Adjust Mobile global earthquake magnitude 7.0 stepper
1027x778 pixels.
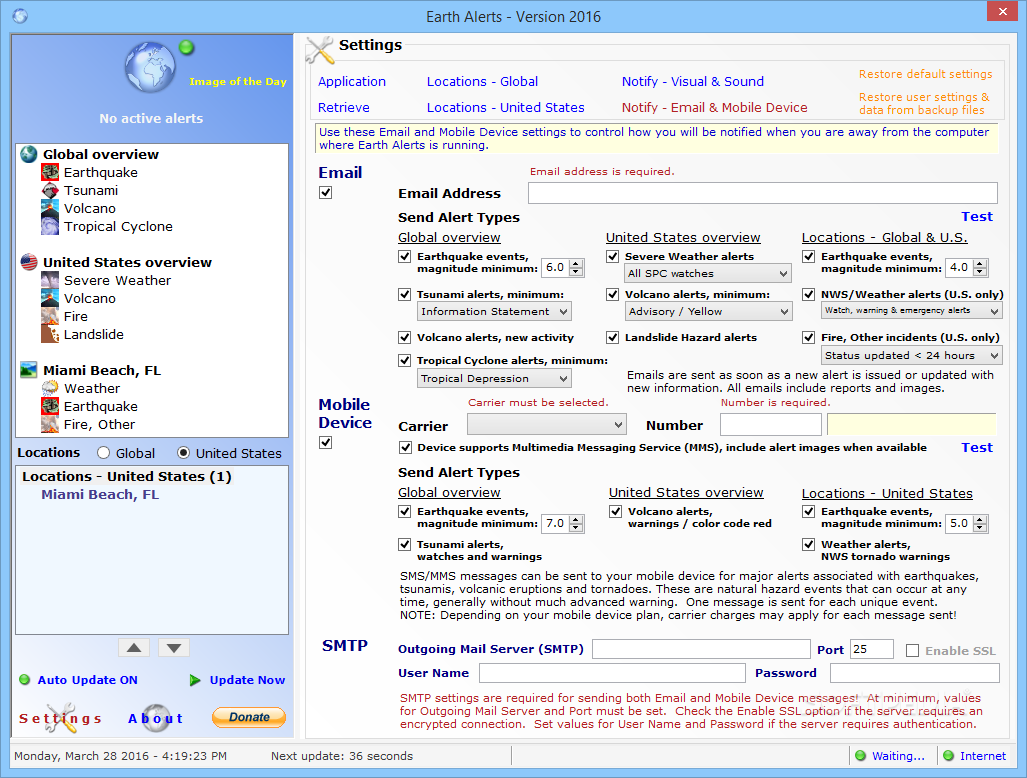576,523
